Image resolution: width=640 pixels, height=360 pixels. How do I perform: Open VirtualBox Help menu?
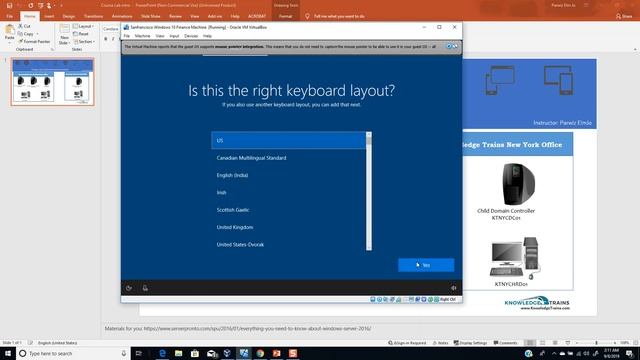pyautogui.click(x=207, y=36)
